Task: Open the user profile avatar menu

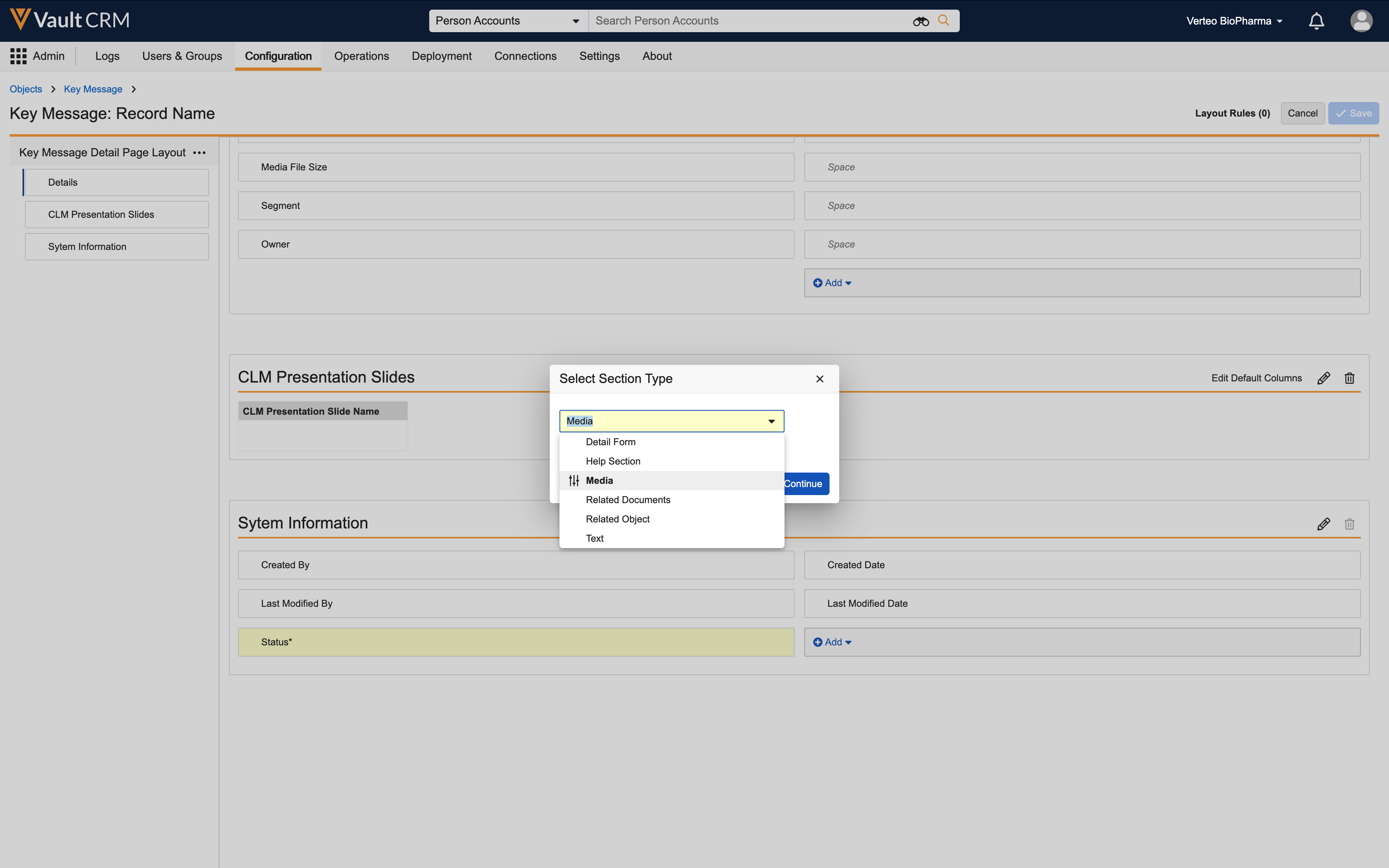Action: pyautogui.click(x=1361, y=21)
